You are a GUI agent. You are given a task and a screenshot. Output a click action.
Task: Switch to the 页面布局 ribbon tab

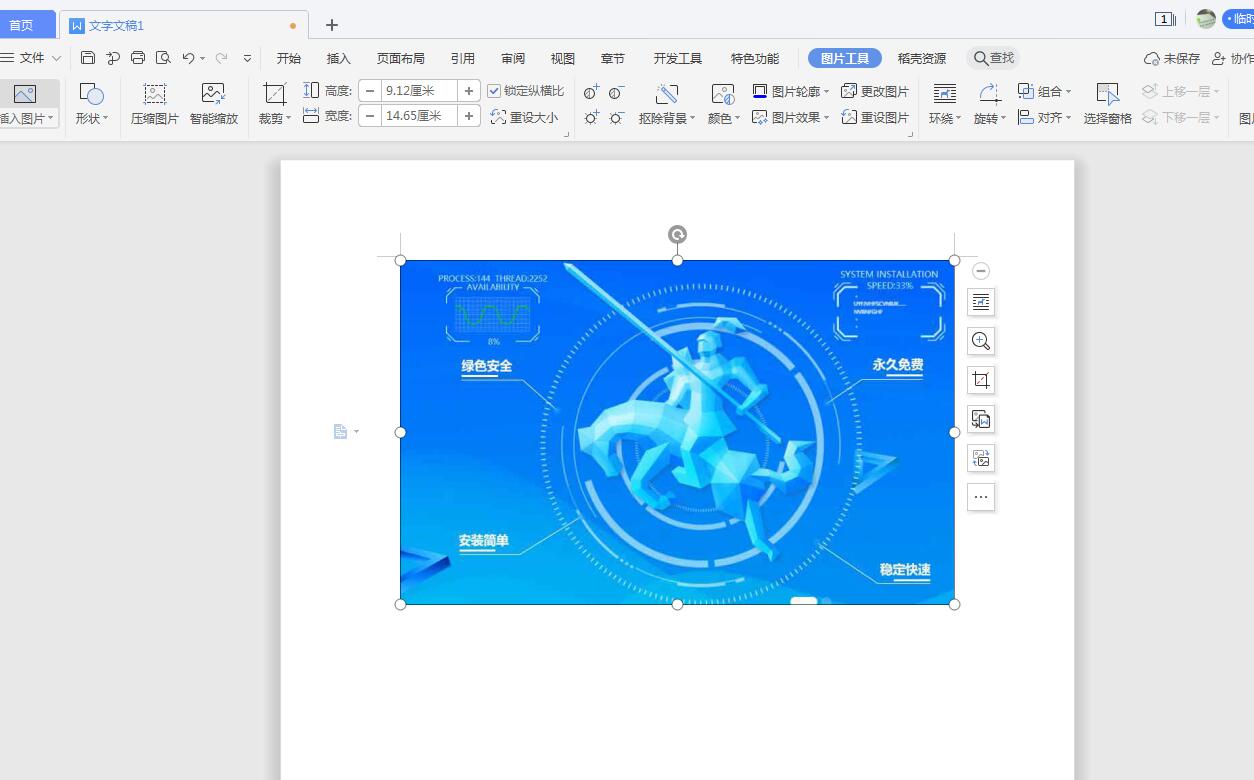click(x=400, y=58)
